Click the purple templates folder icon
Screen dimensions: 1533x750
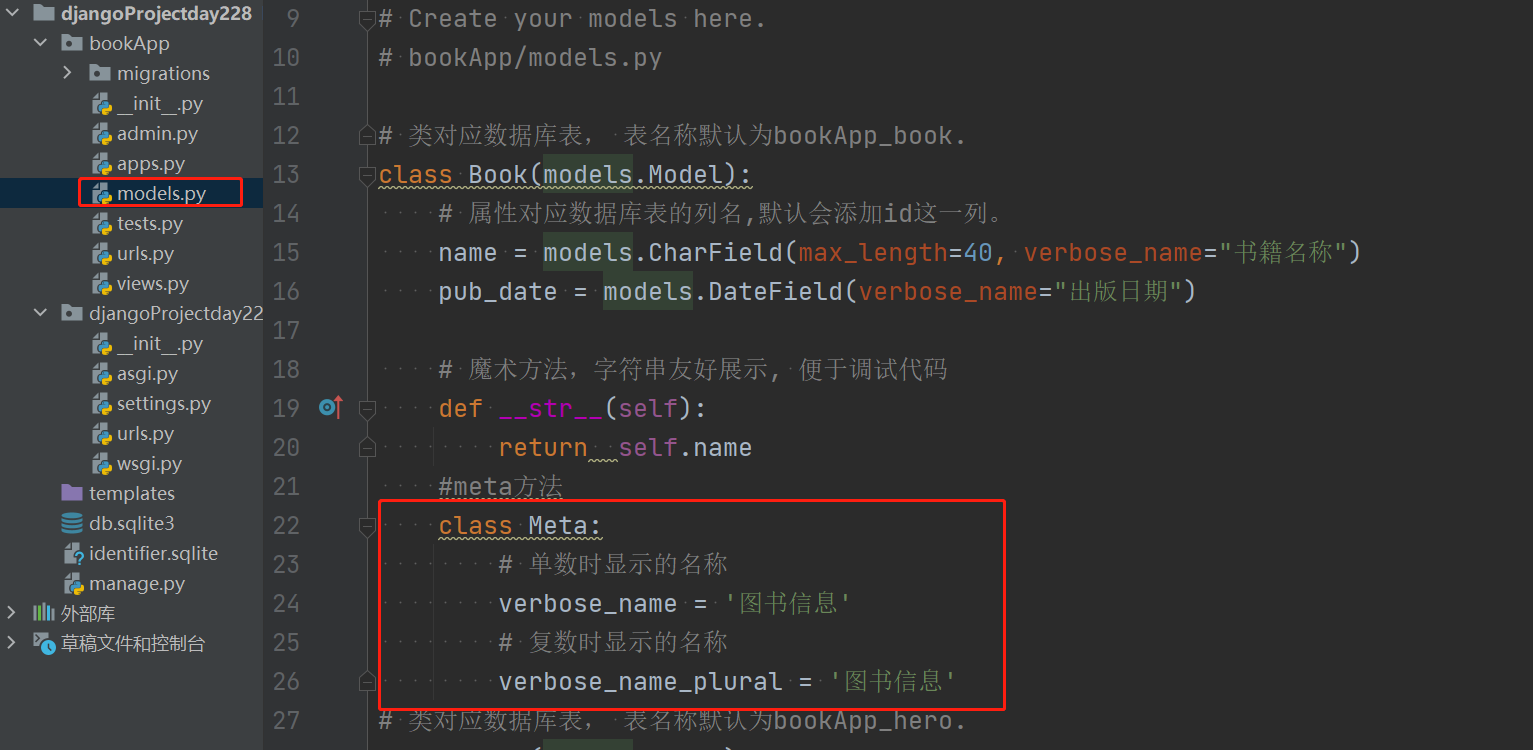coord(71,493)
